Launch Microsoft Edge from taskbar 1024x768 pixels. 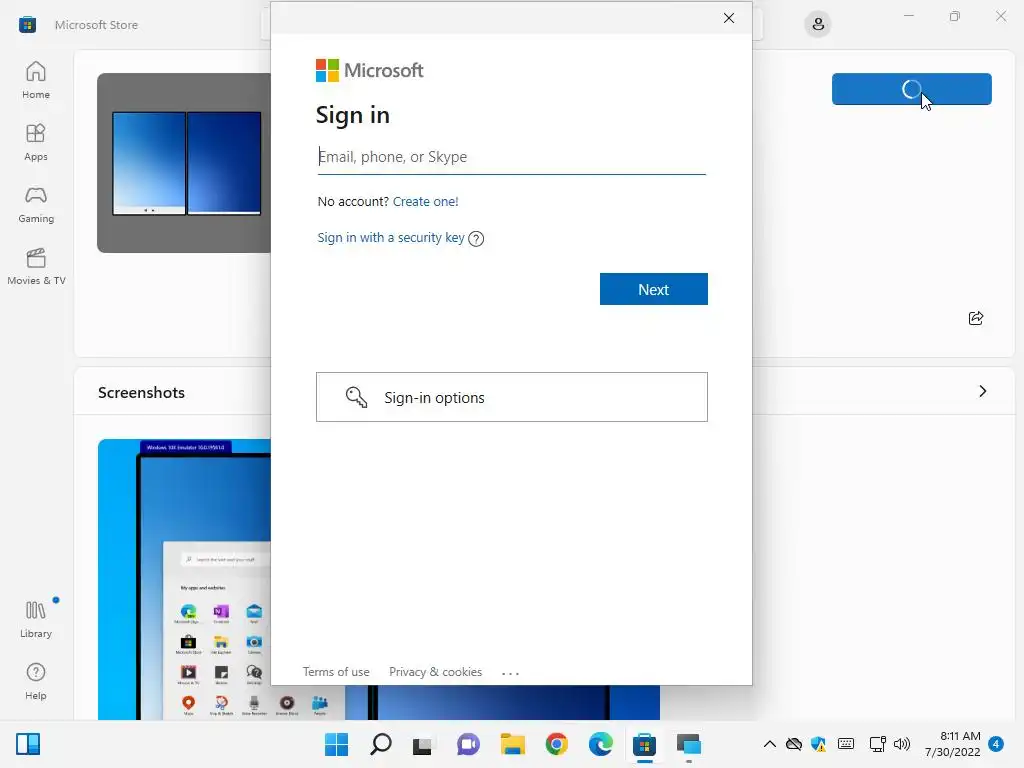click(x=600, y=744)
